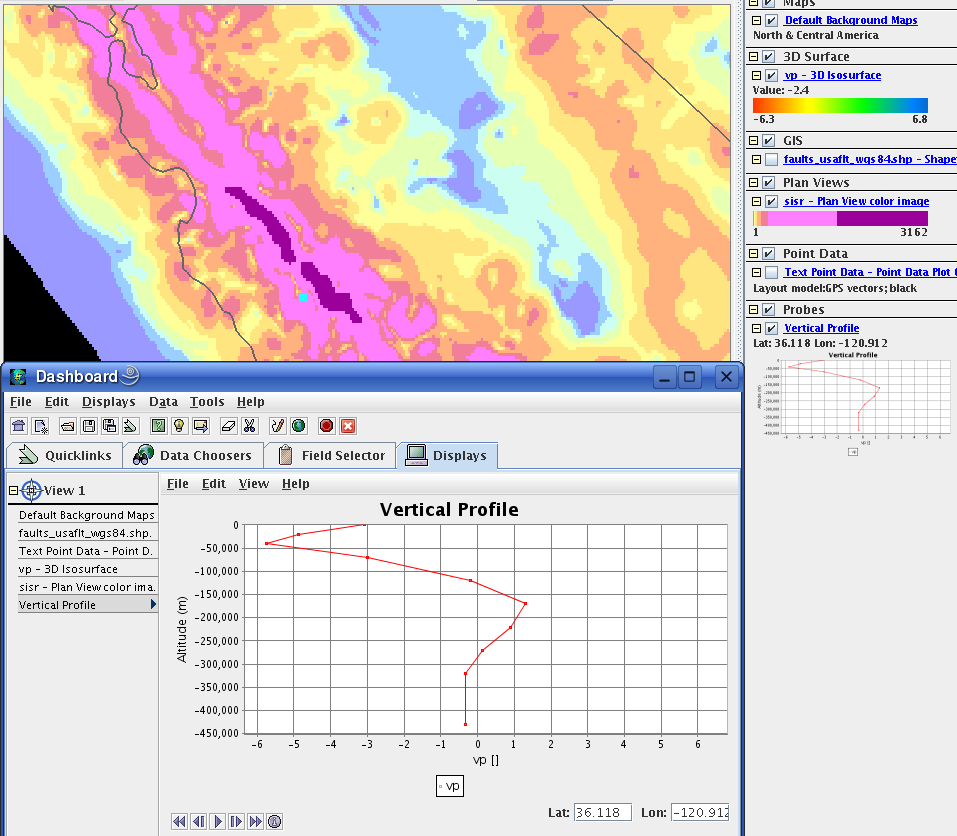Click the vp isosurface color bar
The image size is (957, 836).
840,105
